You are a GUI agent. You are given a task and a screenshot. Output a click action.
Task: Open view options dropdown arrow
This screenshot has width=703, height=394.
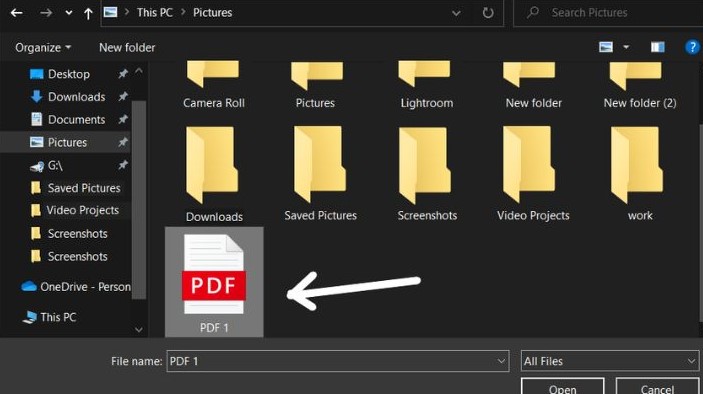(626, 47)
